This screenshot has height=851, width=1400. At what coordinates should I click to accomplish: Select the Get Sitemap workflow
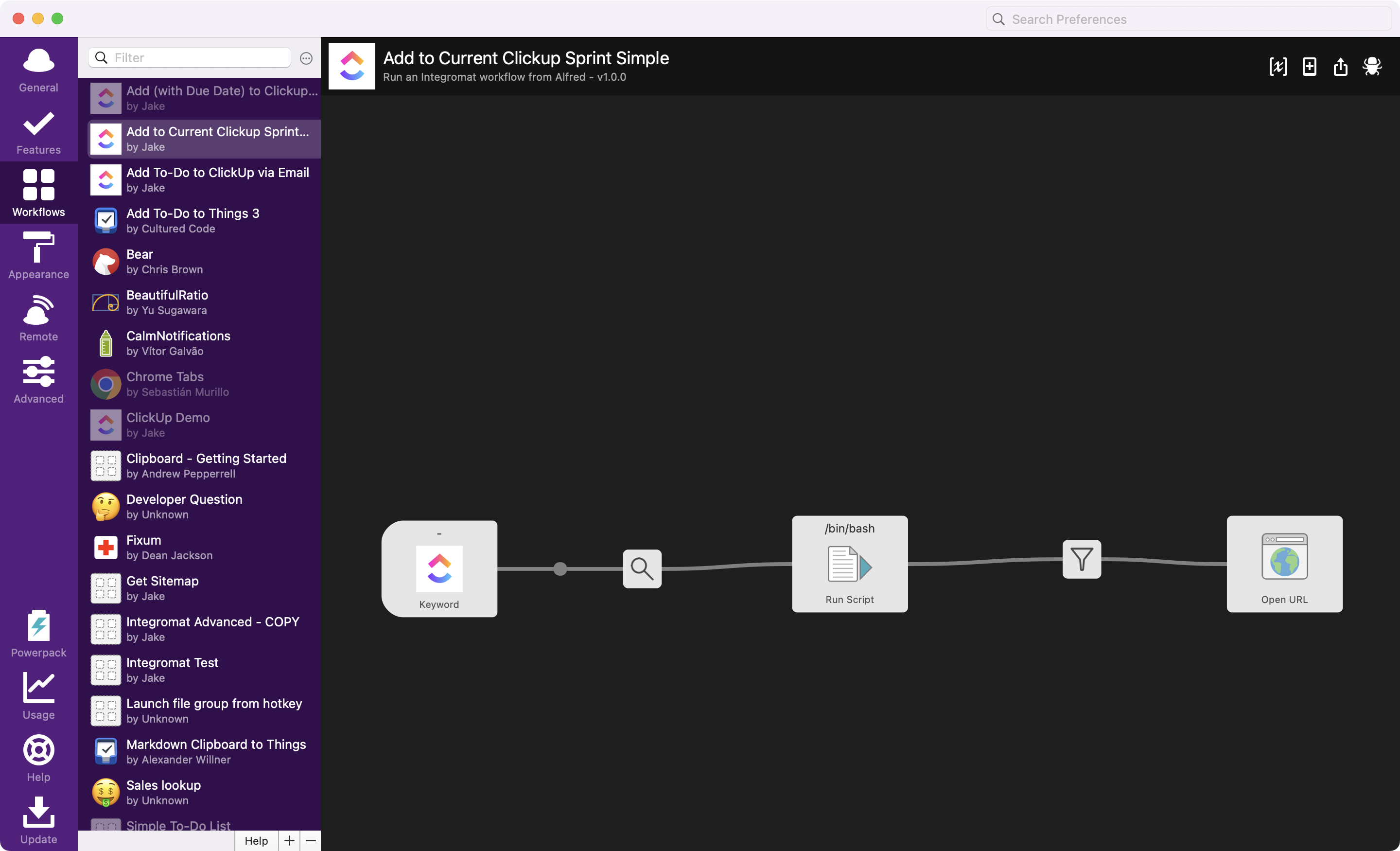(x=204, y=588)
